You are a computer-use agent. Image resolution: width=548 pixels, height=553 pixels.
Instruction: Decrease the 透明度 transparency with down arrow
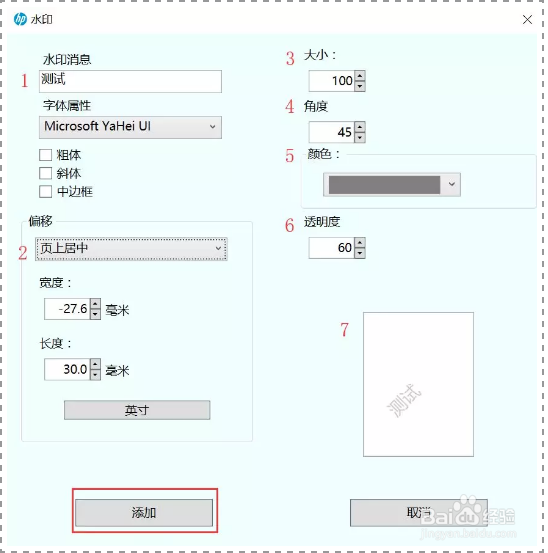click(x=360, y=253)
